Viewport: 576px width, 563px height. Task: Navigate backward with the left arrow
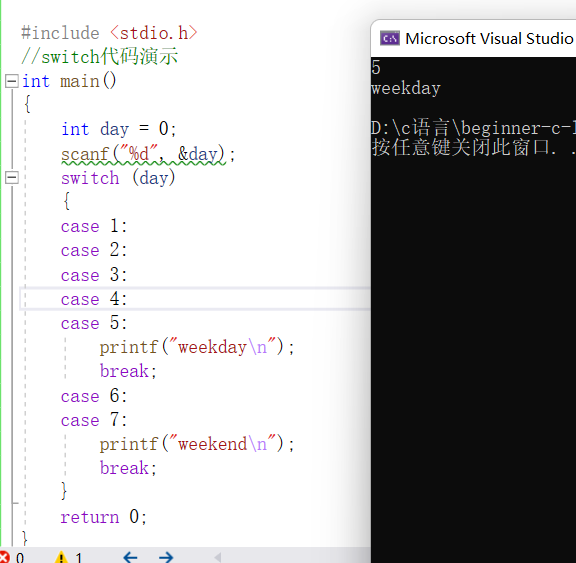coord(130,557)
